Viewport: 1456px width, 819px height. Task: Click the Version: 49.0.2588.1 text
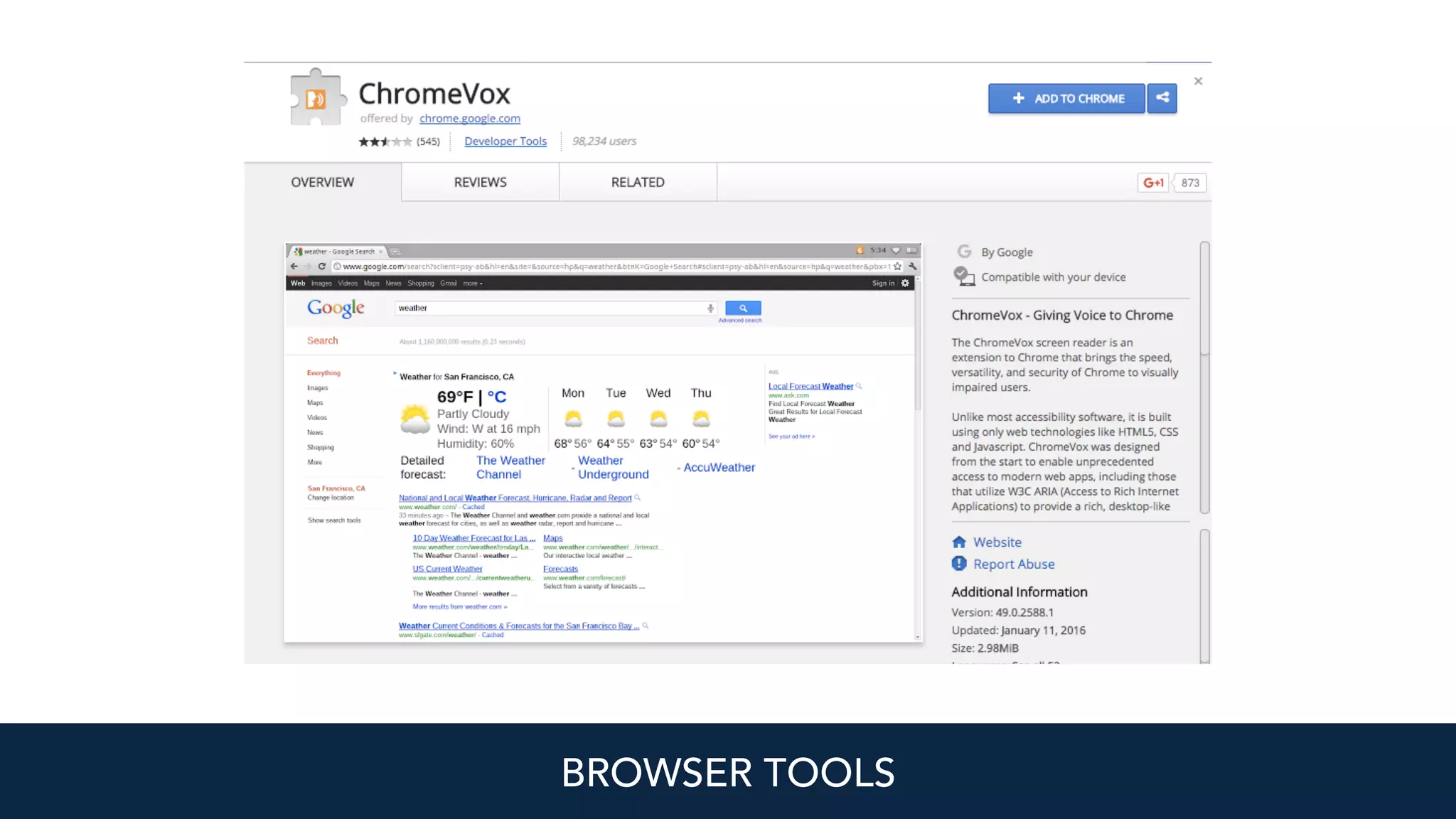coord(1002,612)
